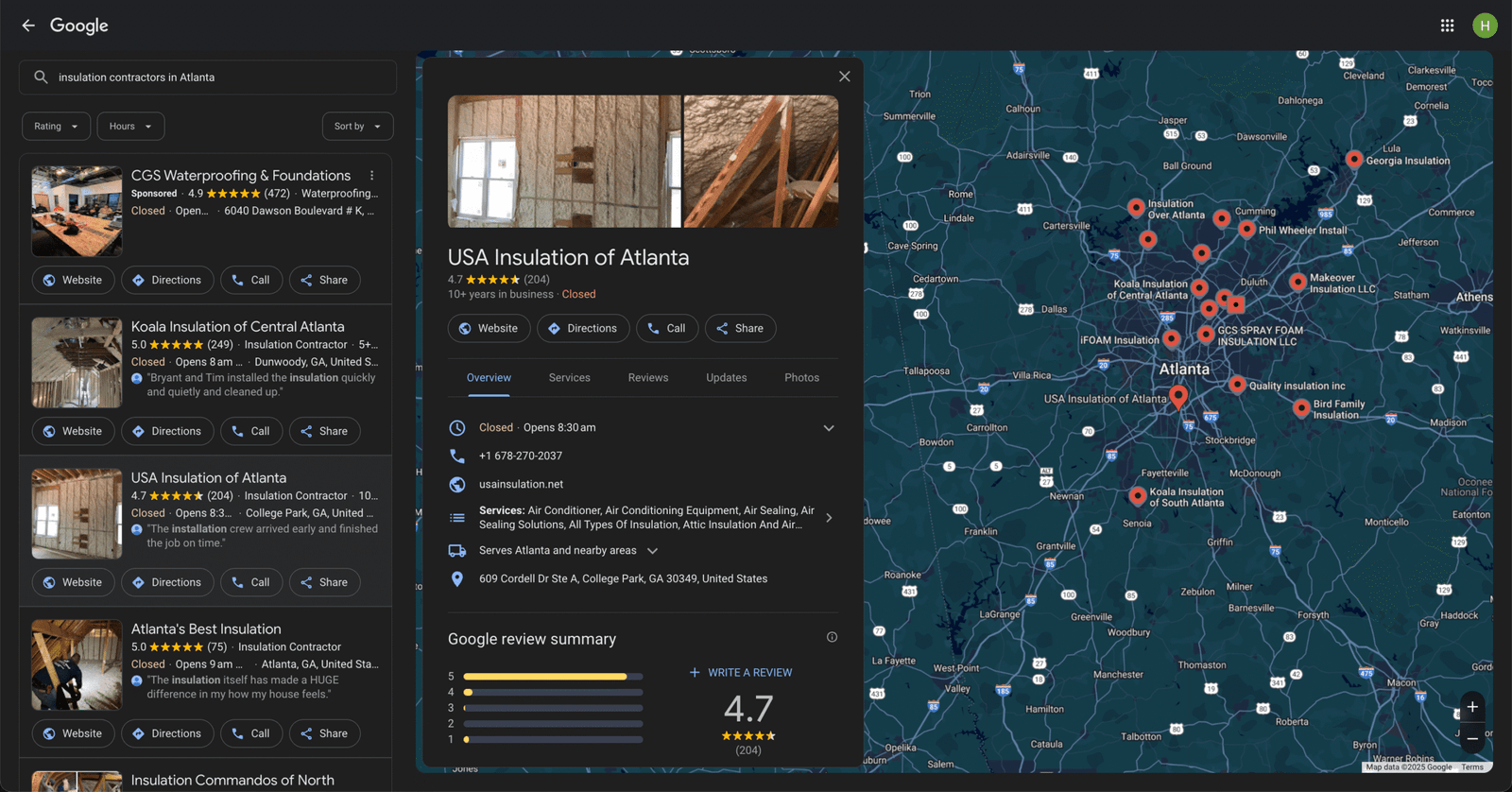Click the 1-star rating bar
Screen dimensions: 1512x792
click(553, 739)
